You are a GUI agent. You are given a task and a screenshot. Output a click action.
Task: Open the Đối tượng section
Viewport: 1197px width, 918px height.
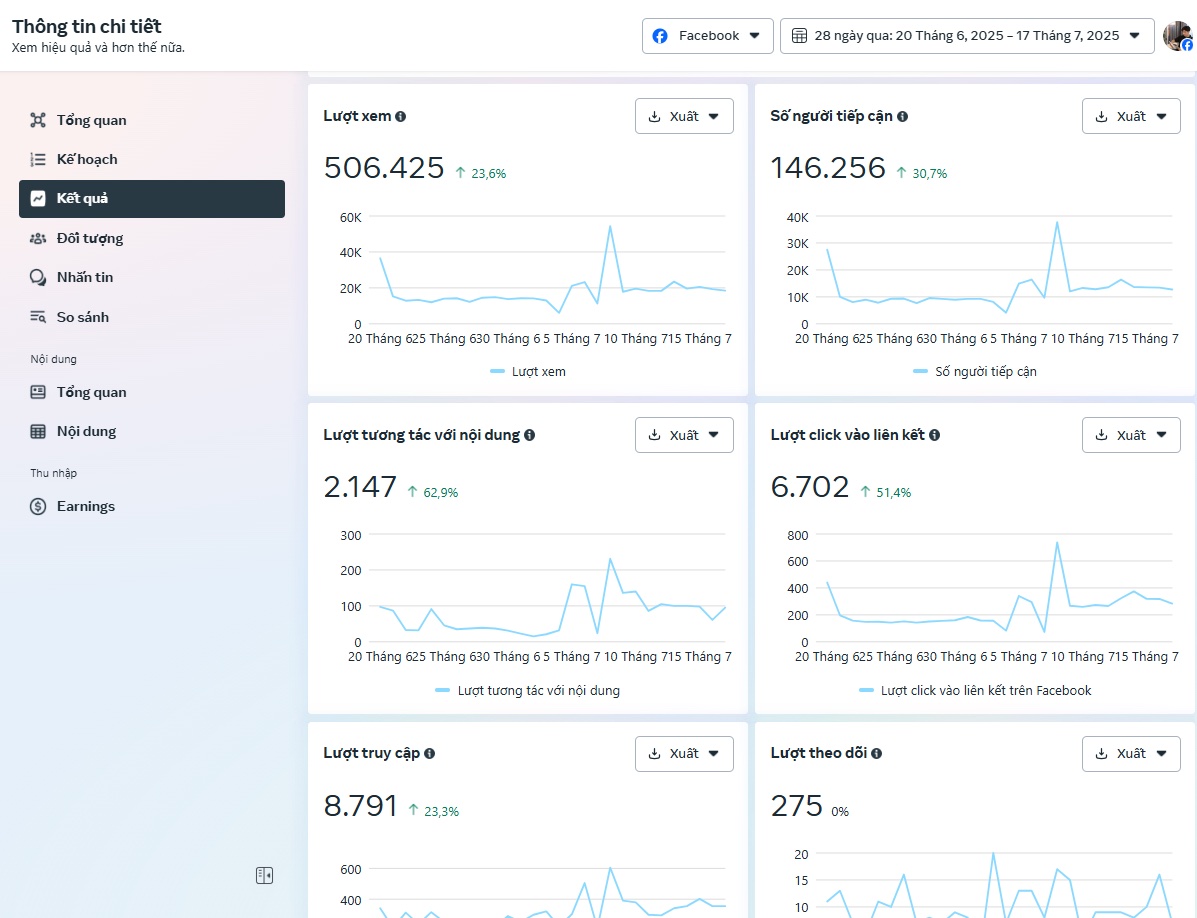click(x=152, y=238)
